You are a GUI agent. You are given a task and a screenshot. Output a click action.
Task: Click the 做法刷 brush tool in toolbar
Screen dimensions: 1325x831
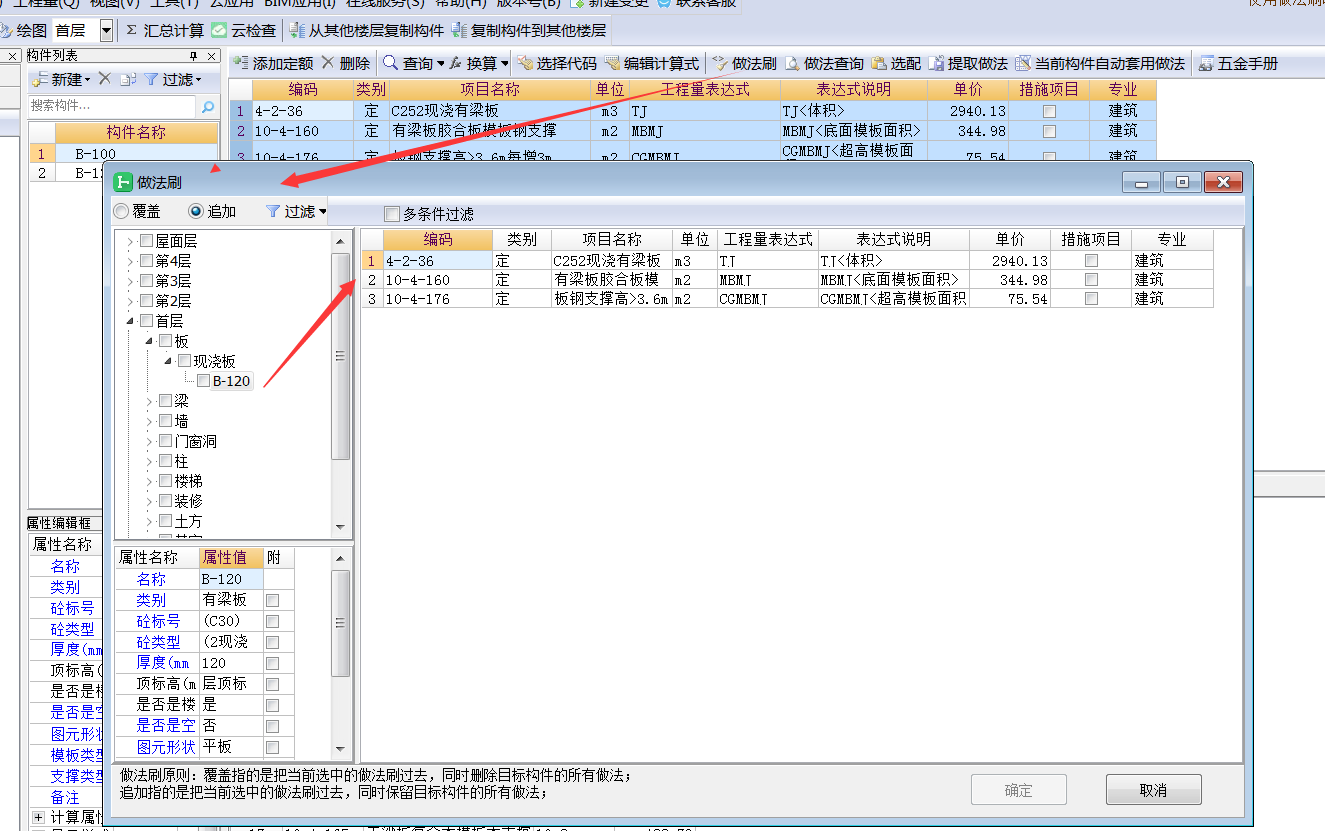(744, 63)
